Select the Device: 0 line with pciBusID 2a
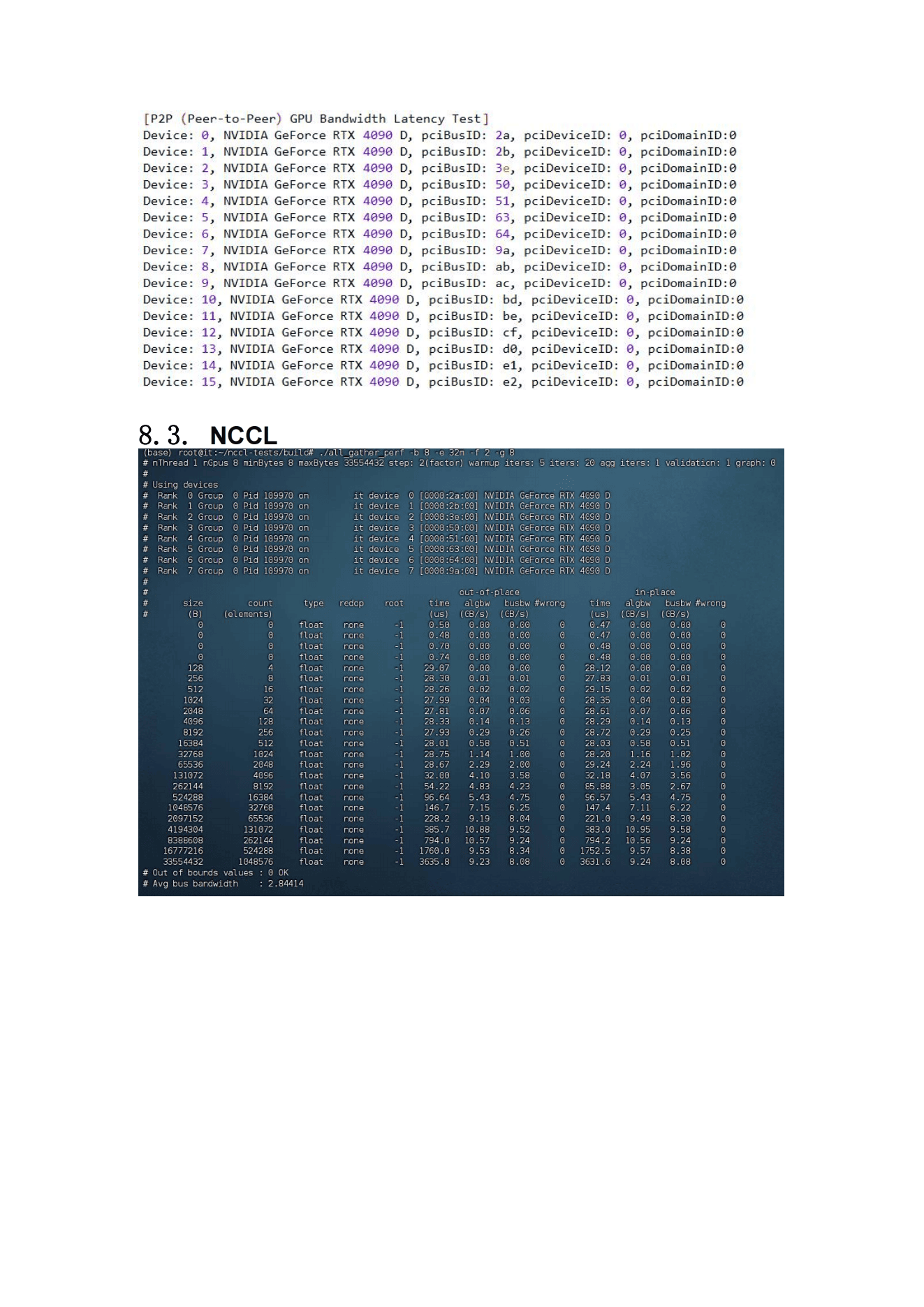This screenshot has height=1307, width=924. tap(439, 136)
